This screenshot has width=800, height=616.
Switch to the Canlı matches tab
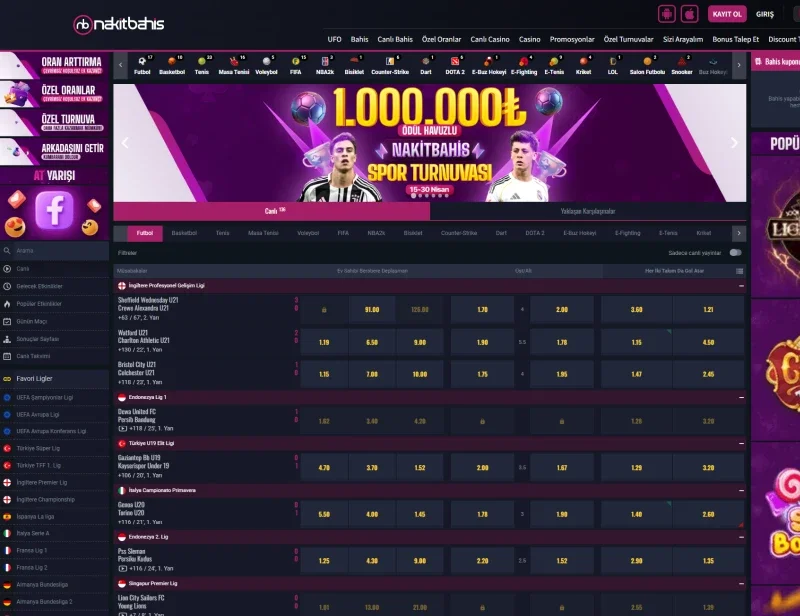coord(271,211)
